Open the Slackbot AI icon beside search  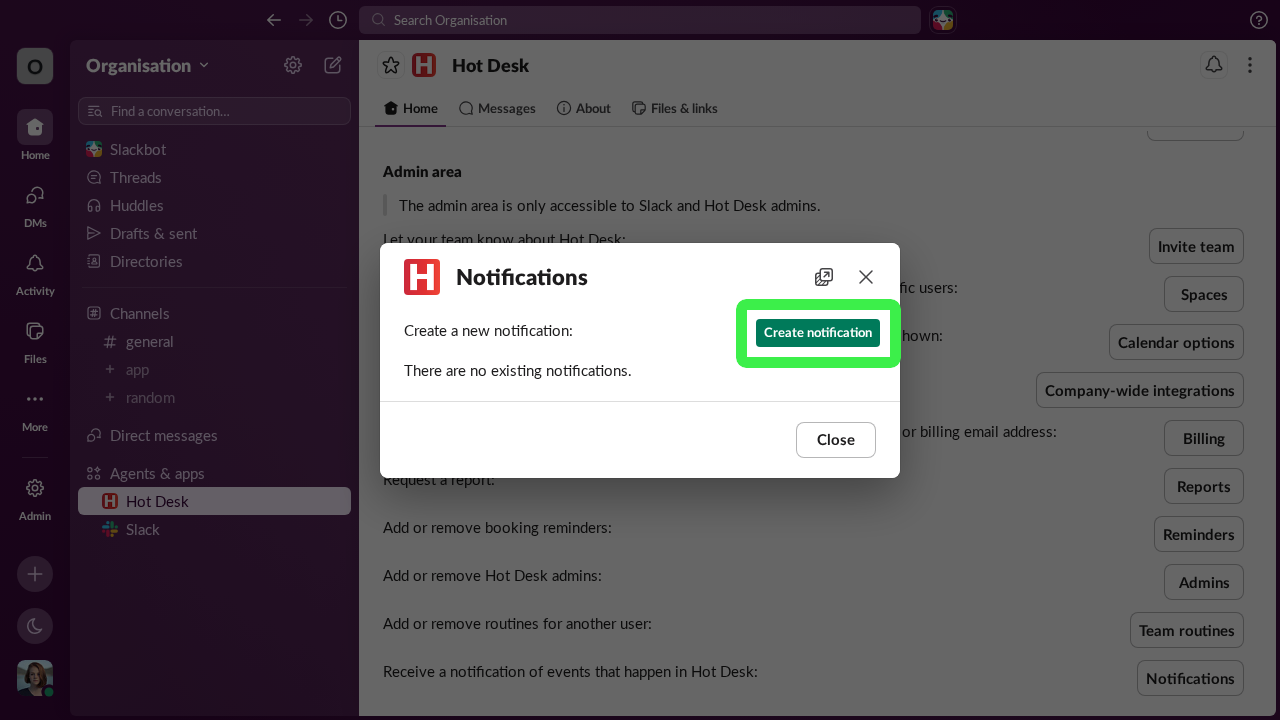click(x=943, y=20)
